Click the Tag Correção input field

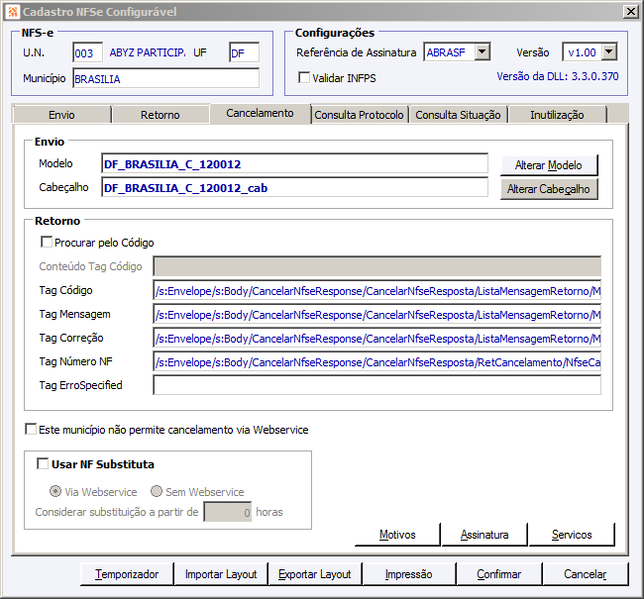click(377, 339)
